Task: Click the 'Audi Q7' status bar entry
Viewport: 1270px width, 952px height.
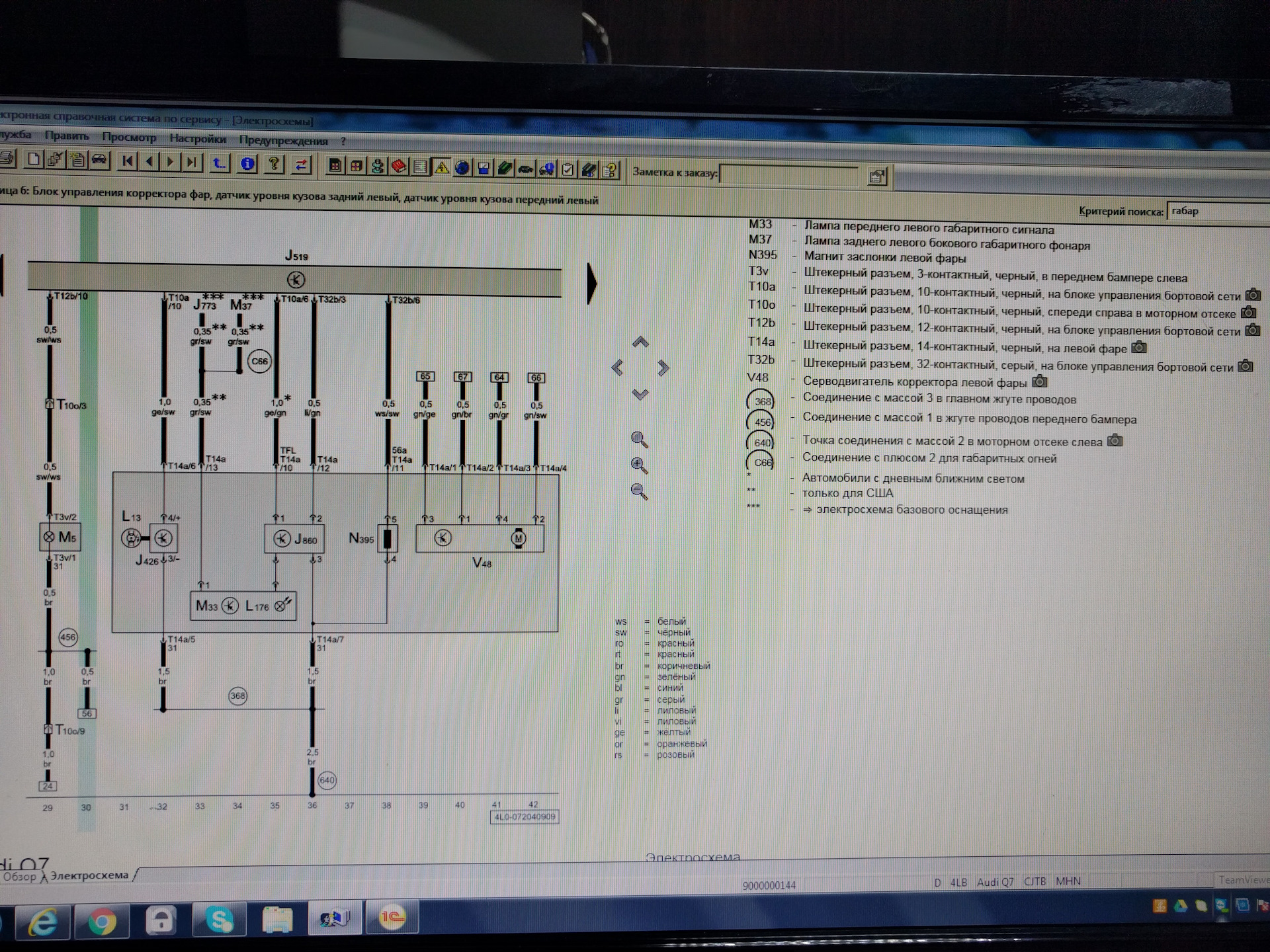Action: [995, 882]
